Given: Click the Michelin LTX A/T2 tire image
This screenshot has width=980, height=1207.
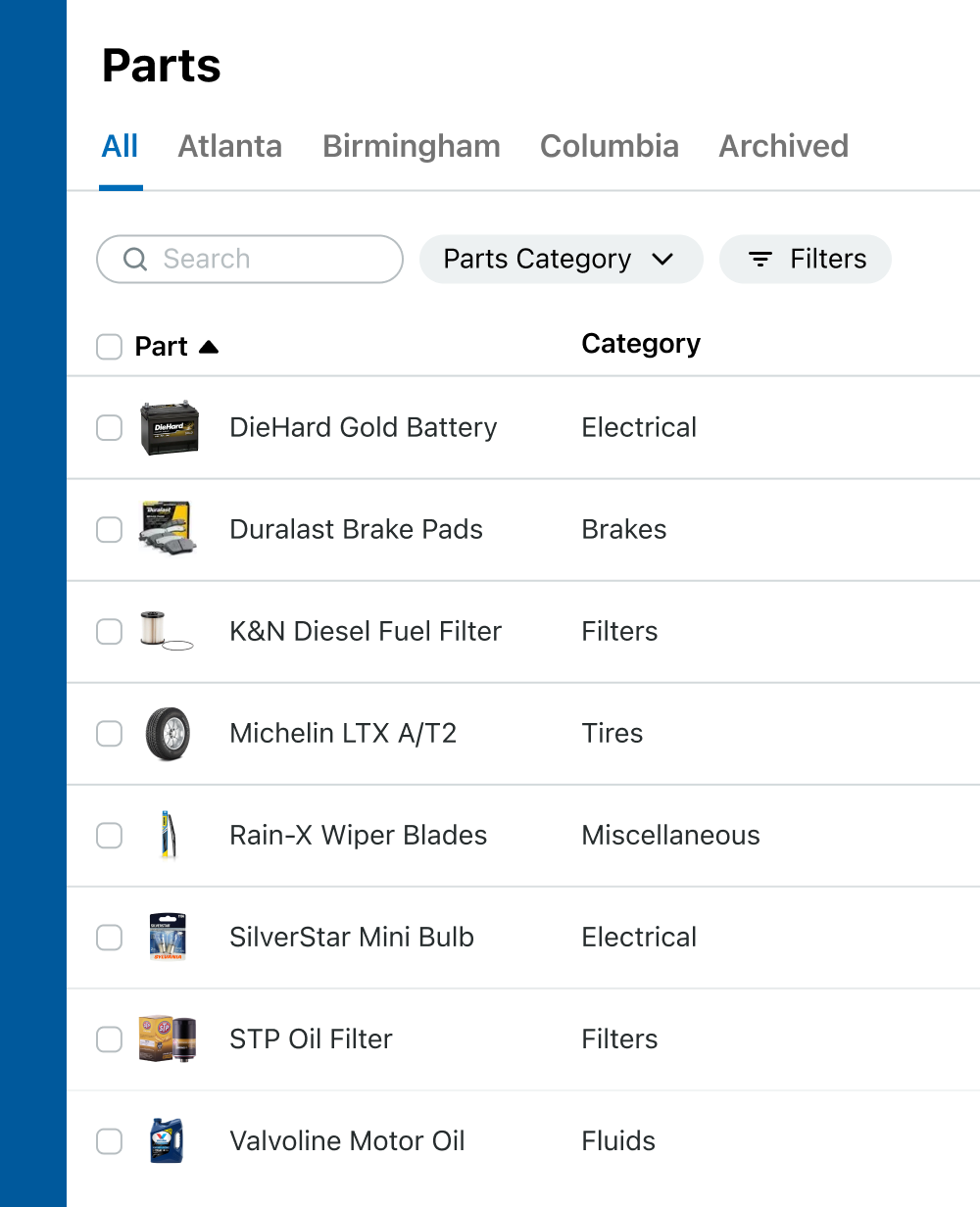Looking at the screenshot, I should point(168,734).
